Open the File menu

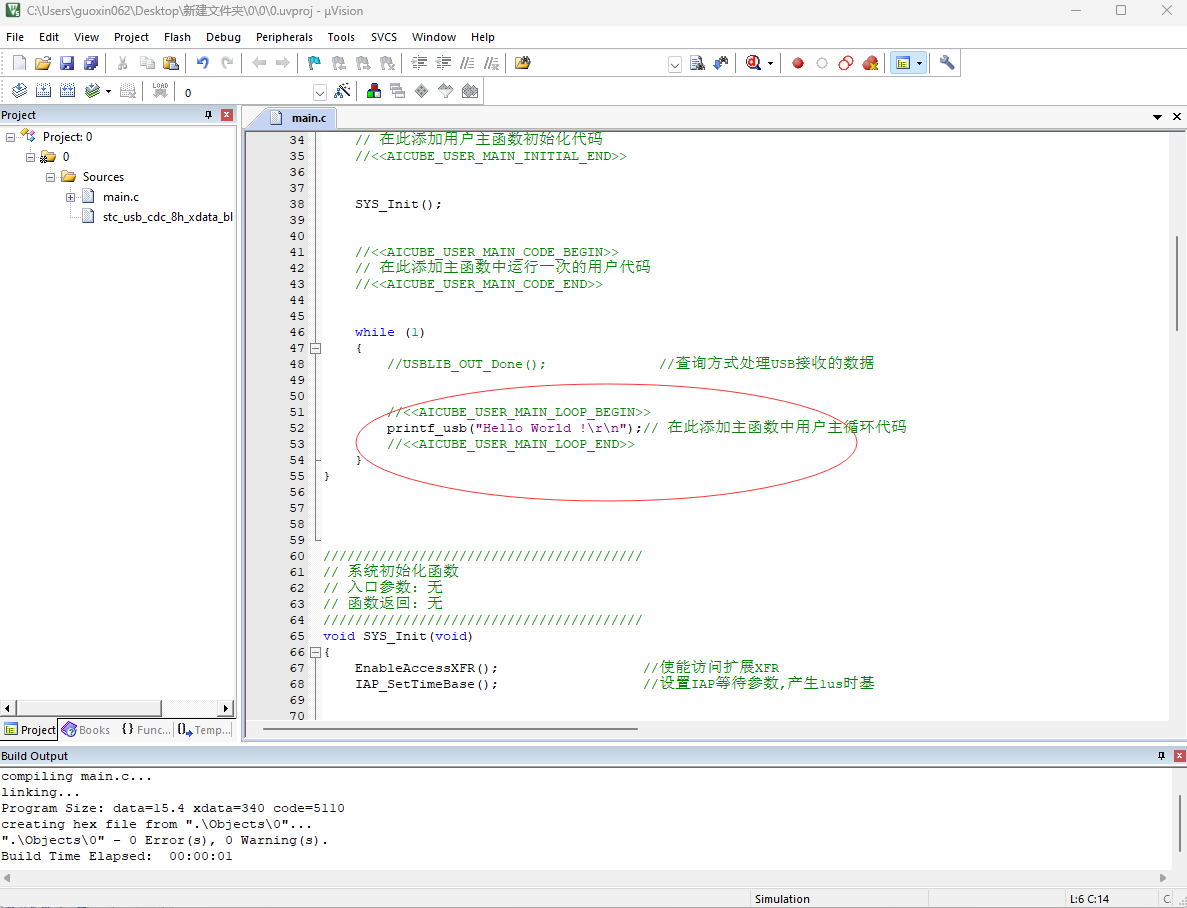click(15, 37)
